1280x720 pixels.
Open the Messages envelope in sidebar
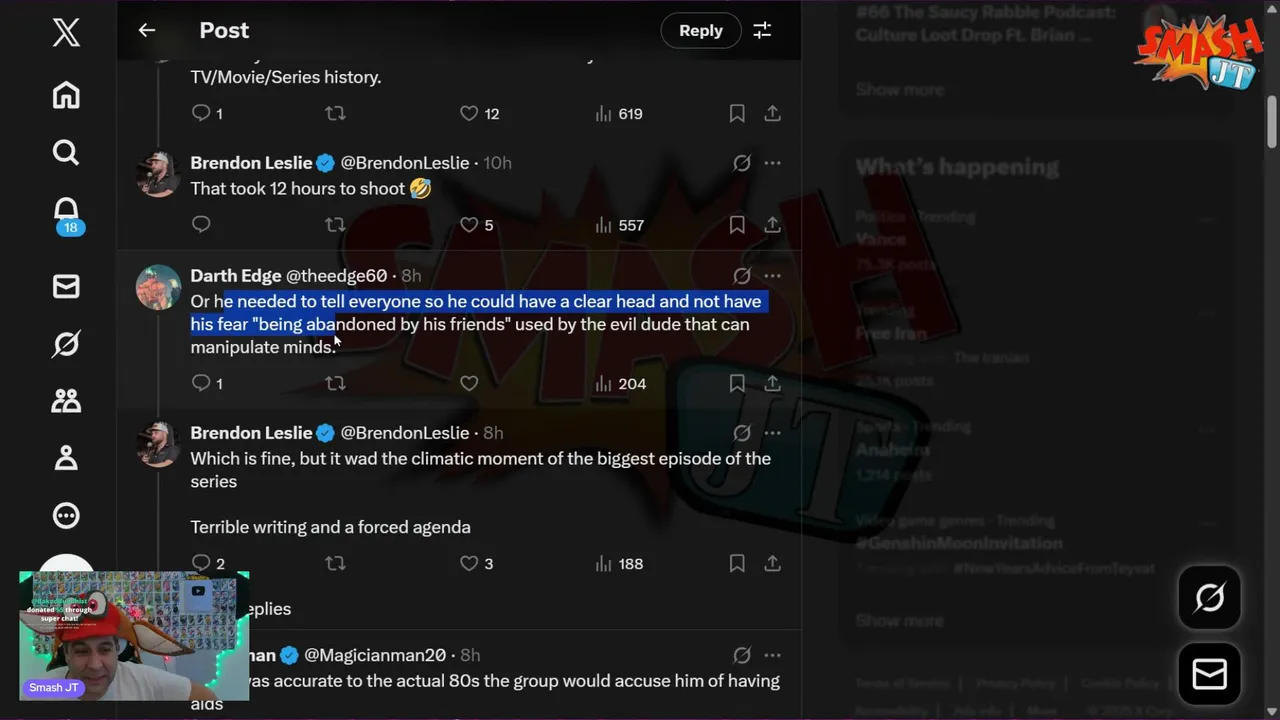[66, 287]
